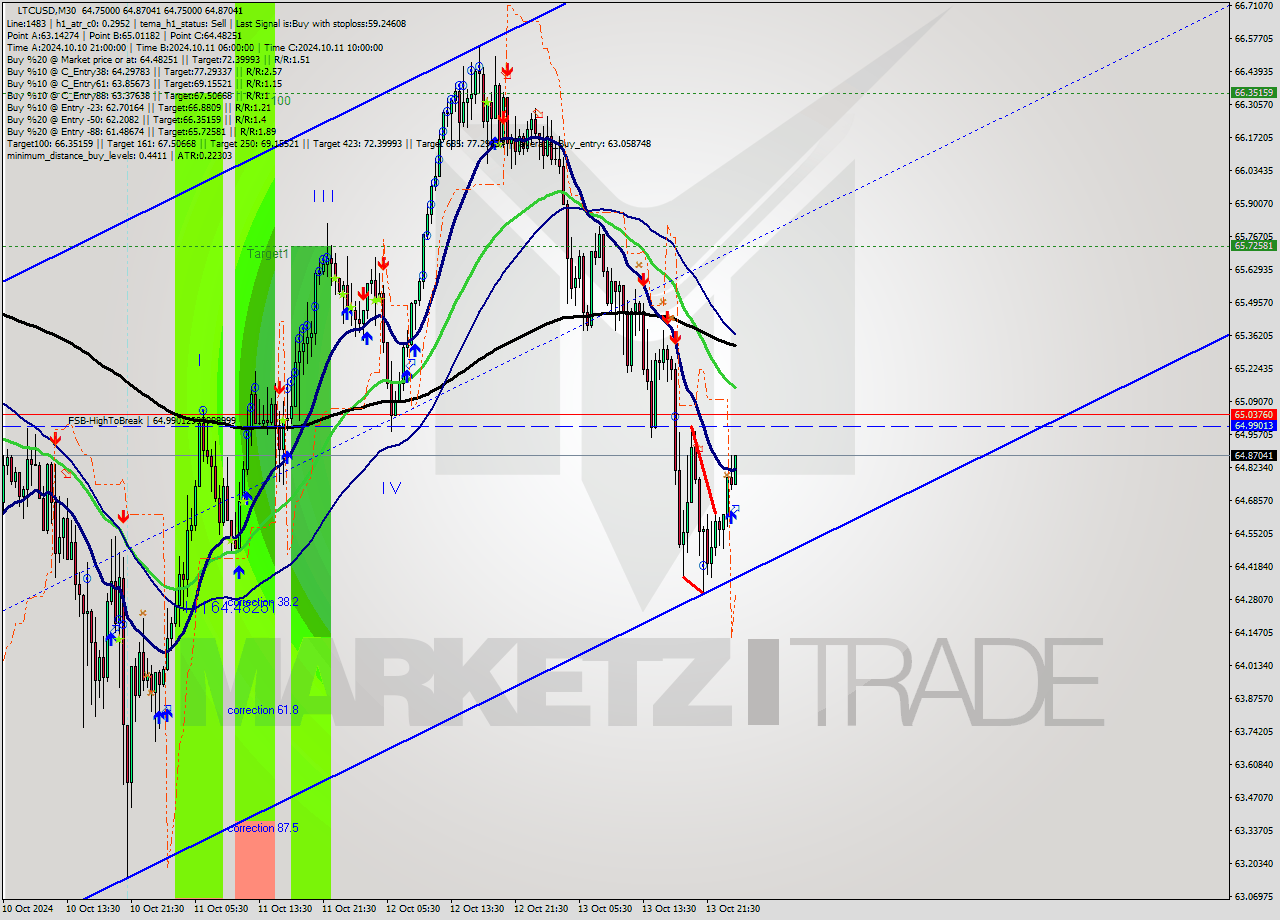Viewport: 1280px width, 920px height.
Task: Click the correction 87.5 label
Action: (264, 828)
